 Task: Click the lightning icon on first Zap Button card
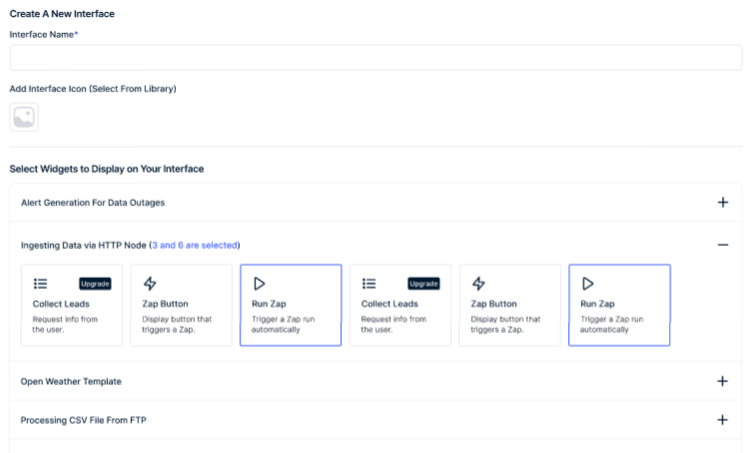click(x=150, y=283)
